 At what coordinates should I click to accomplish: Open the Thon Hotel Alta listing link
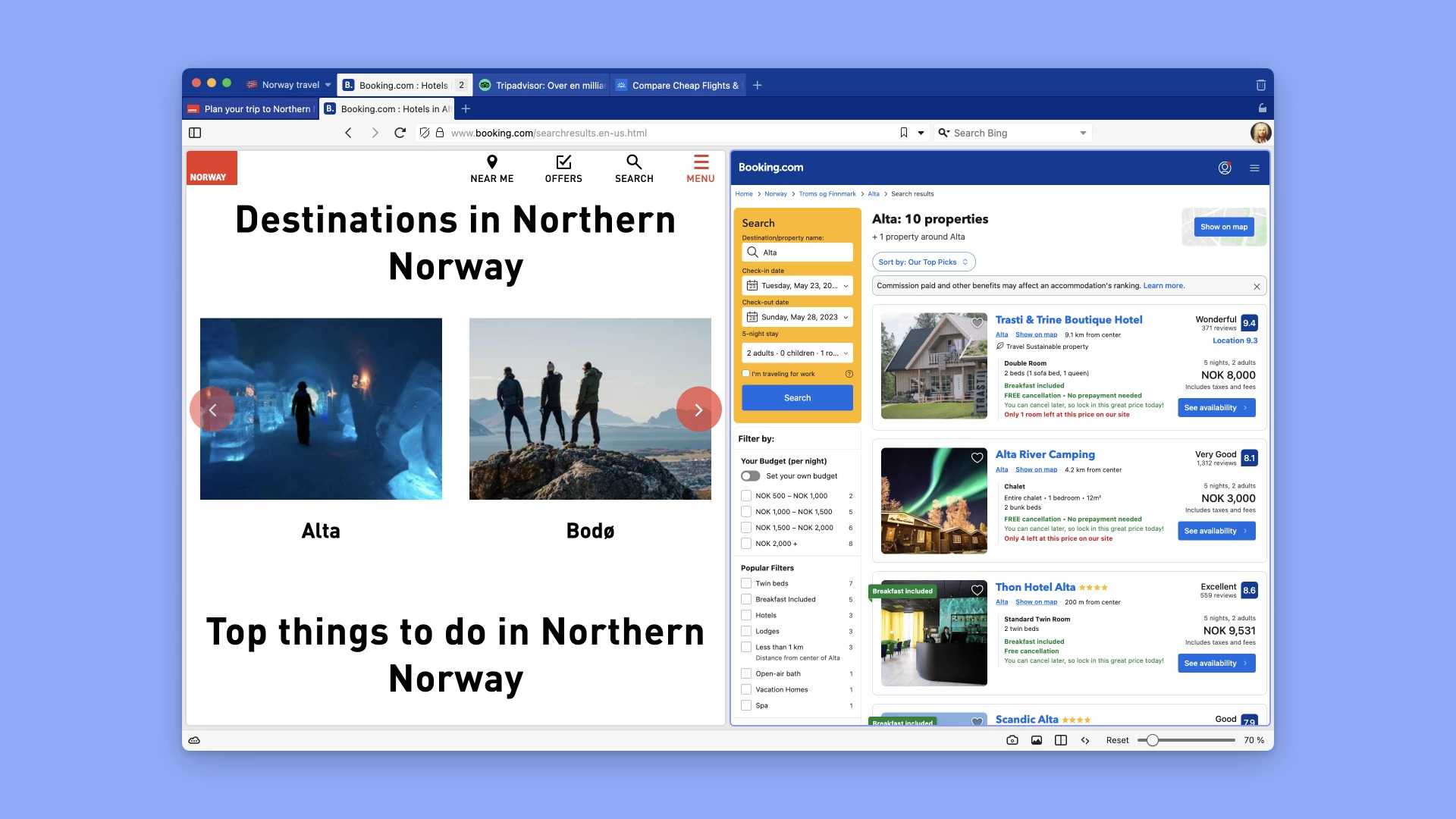pyautogui.click(x=1035, y=587)
